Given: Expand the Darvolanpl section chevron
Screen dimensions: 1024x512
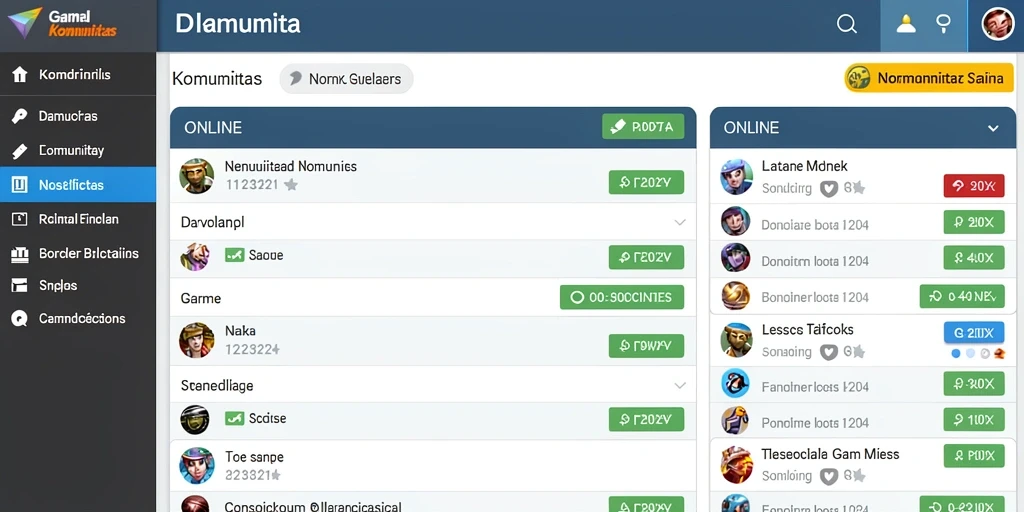Looking at the screenshot, I should [680, 222].
